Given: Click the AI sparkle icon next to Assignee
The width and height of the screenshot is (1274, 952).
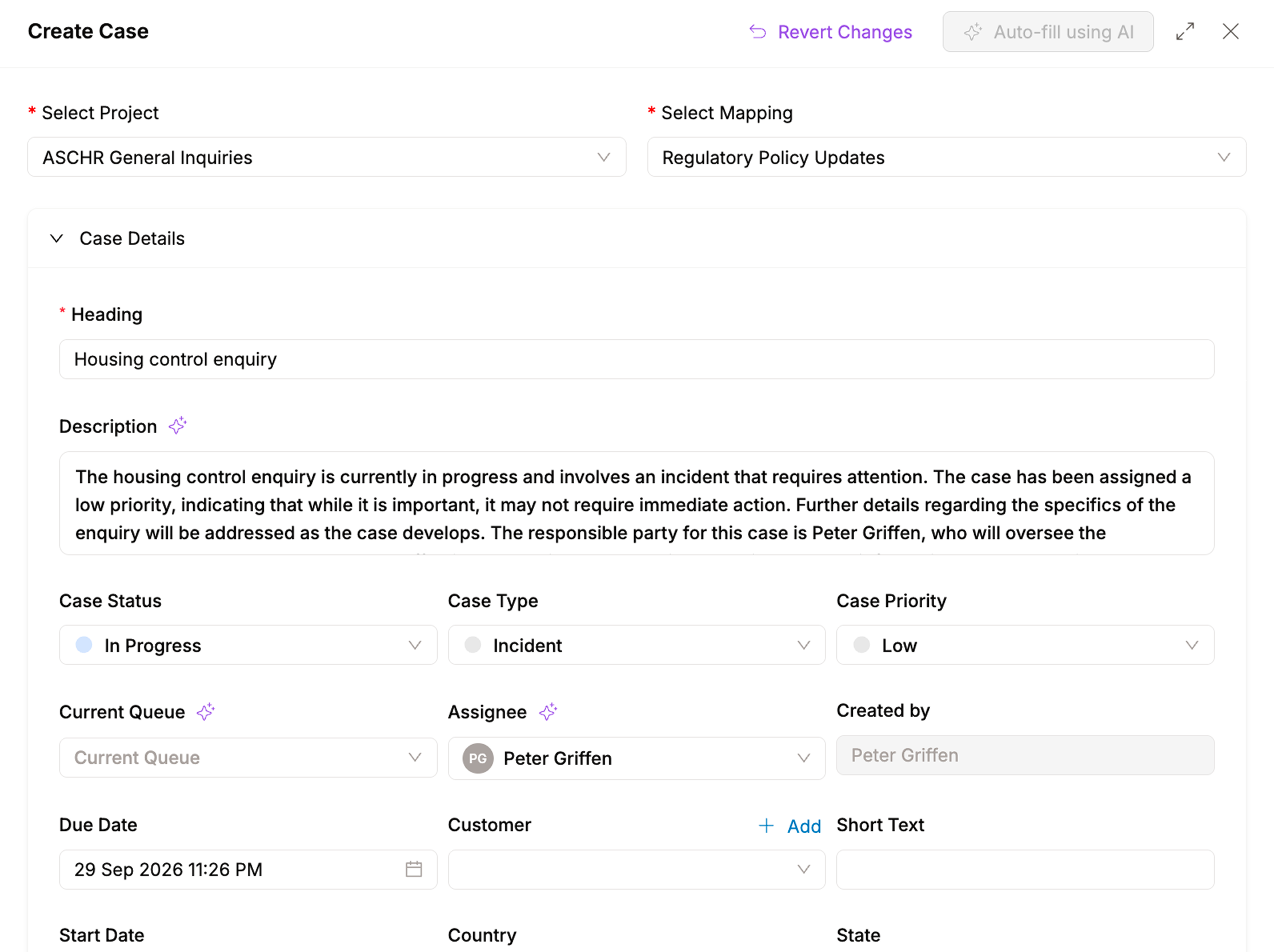Looking at the screenshot, I should (548, 711).
